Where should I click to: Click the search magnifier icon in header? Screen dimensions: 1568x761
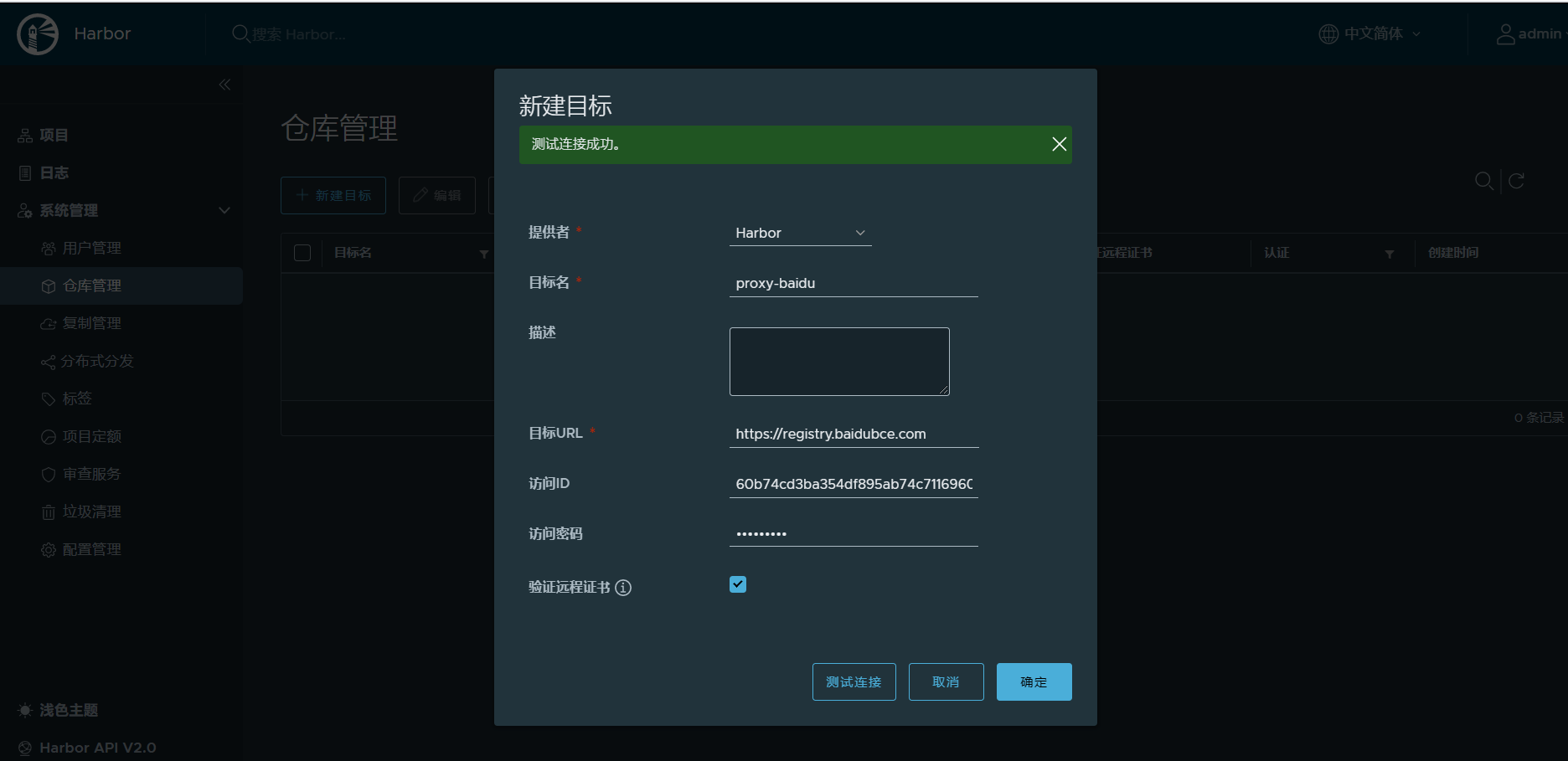pyautogui.click(x=240, y=33)
